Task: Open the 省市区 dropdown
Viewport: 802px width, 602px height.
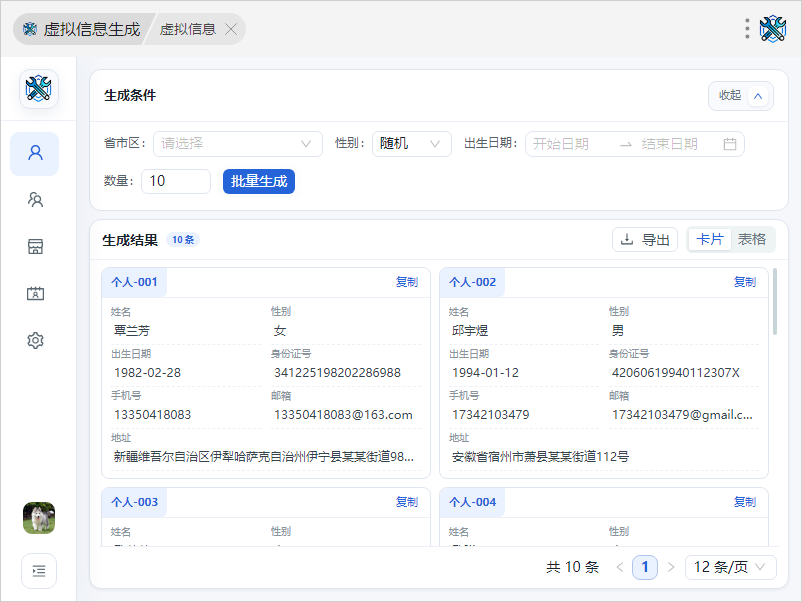Action: [x=238, y=144]
